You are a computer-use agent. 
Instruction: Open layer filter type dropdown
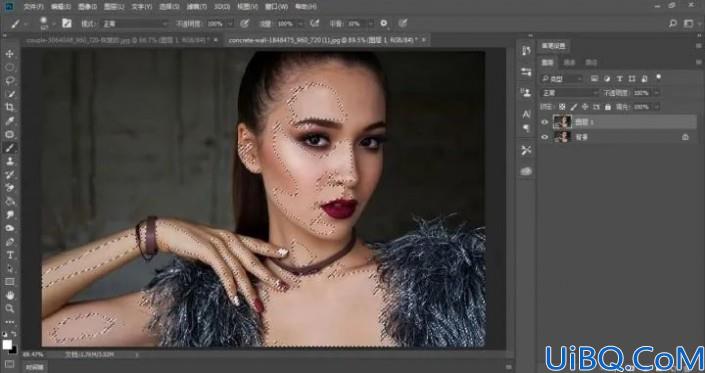(562, 79)
